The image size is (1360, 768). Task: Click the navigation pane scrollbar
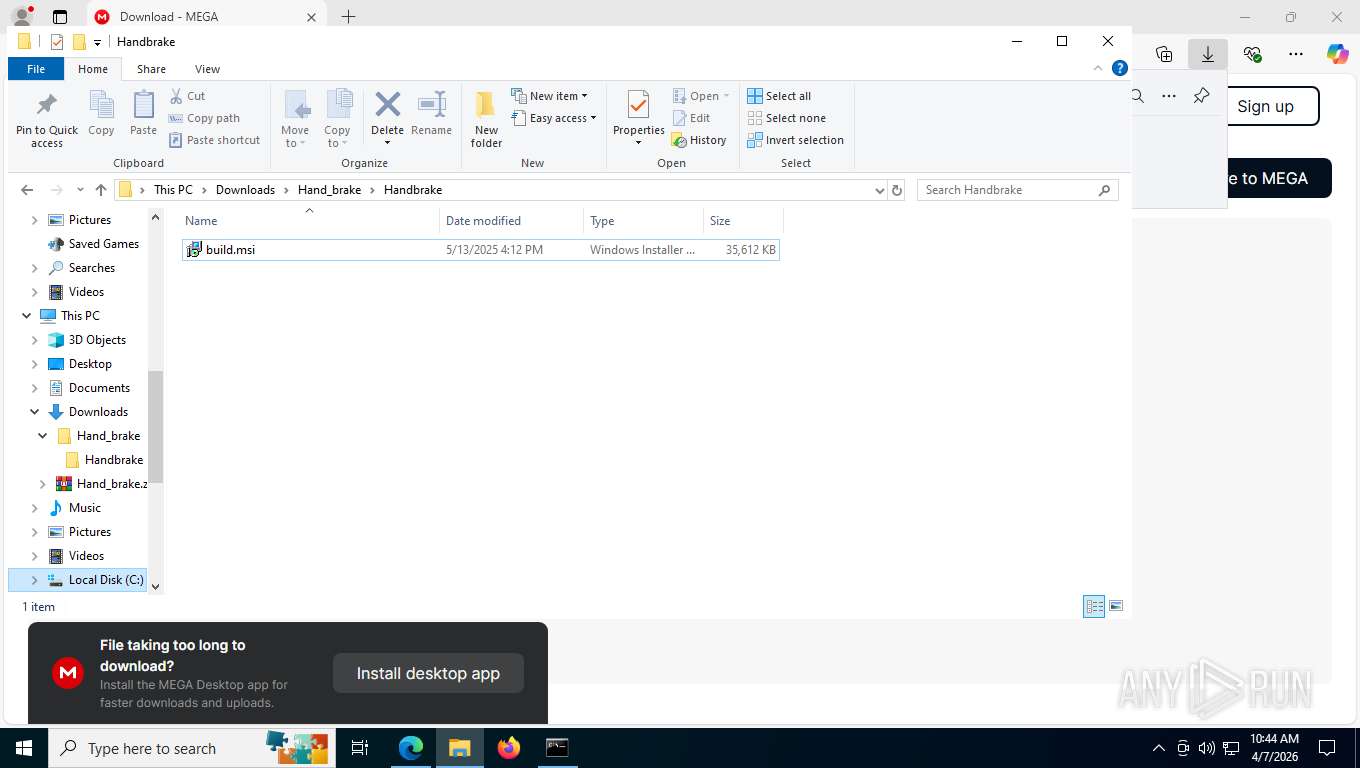point(155,425)
